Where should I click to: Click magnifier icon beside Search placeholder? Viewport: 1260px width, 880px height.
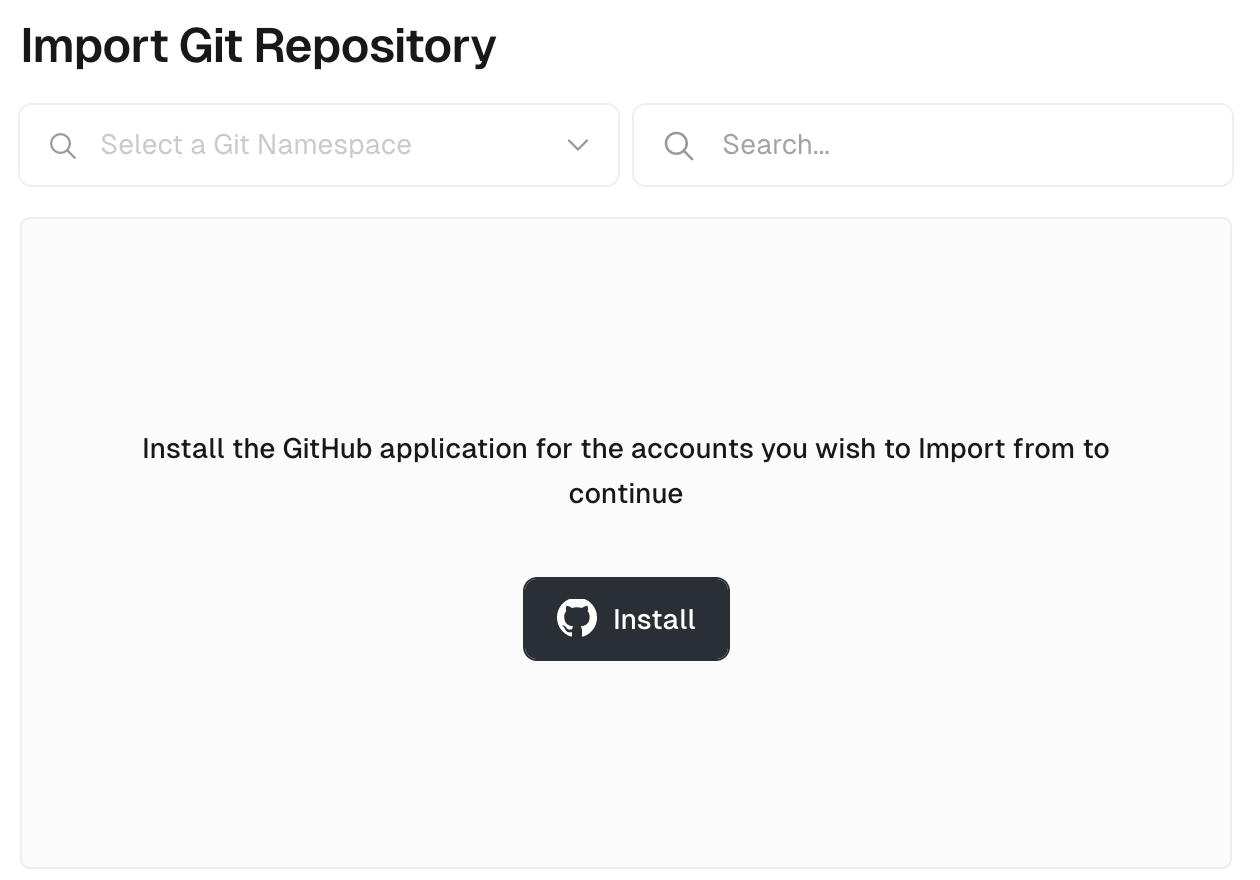pos(679,146)
